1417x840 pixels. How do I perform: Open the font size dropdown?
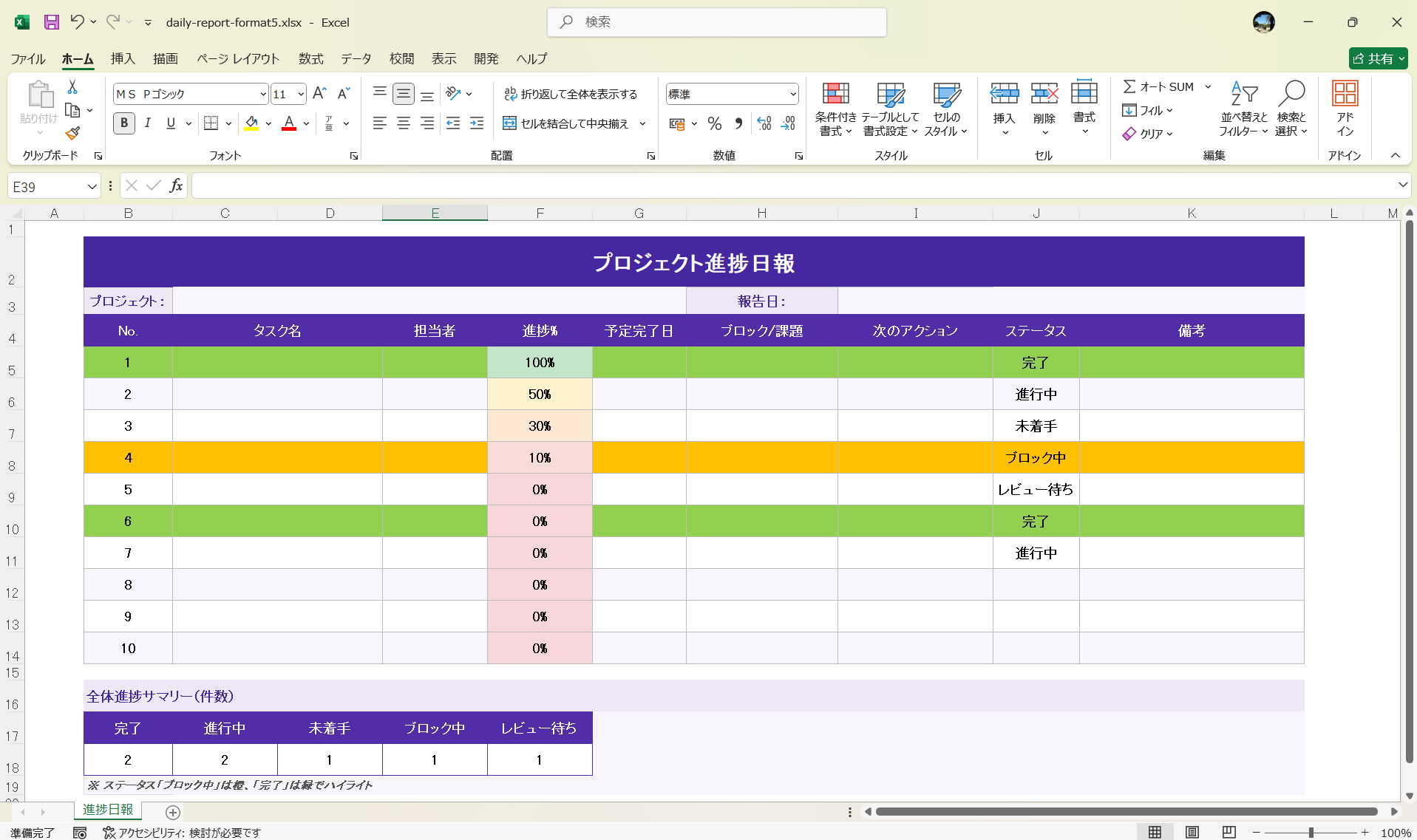[x=301, y=94]
